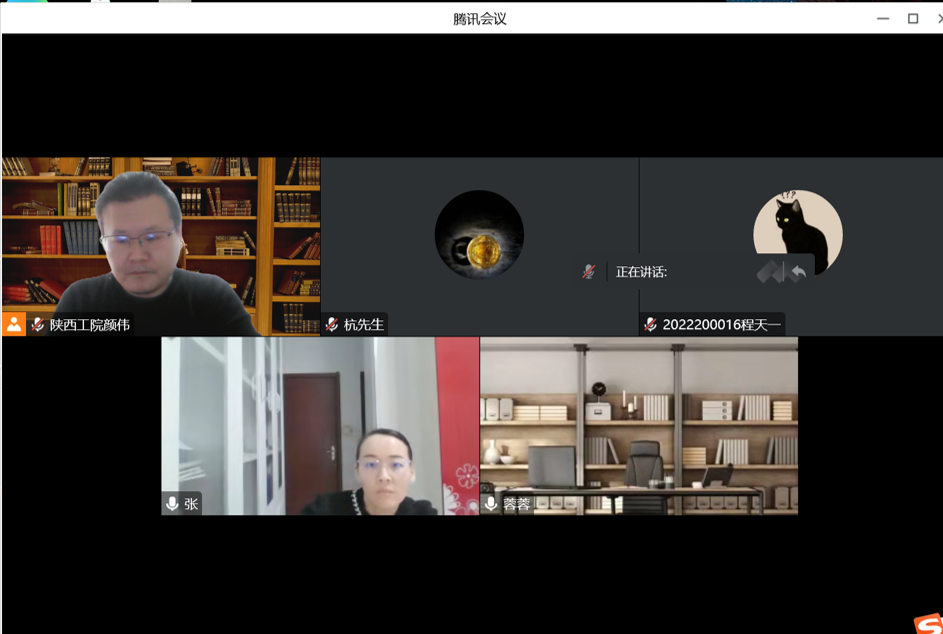Select the black cat avatar of 程天一

(x=797, y=232)
